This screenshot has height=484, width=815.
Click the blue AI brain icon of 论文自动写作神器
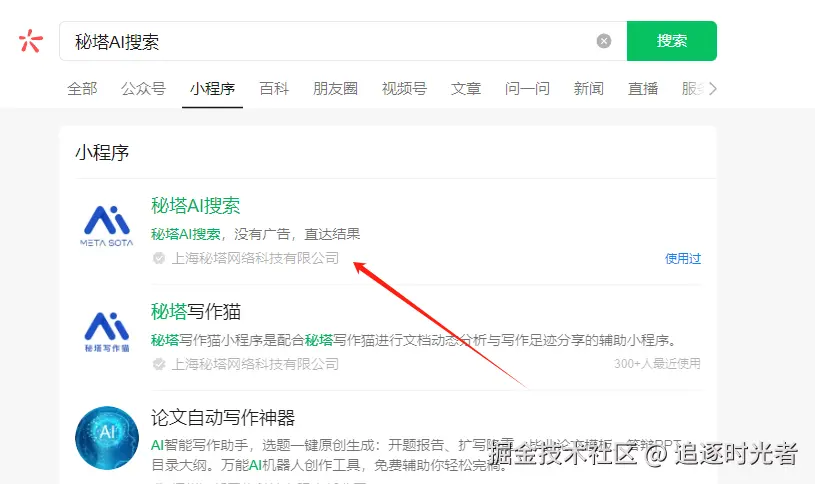pos(107,438)
